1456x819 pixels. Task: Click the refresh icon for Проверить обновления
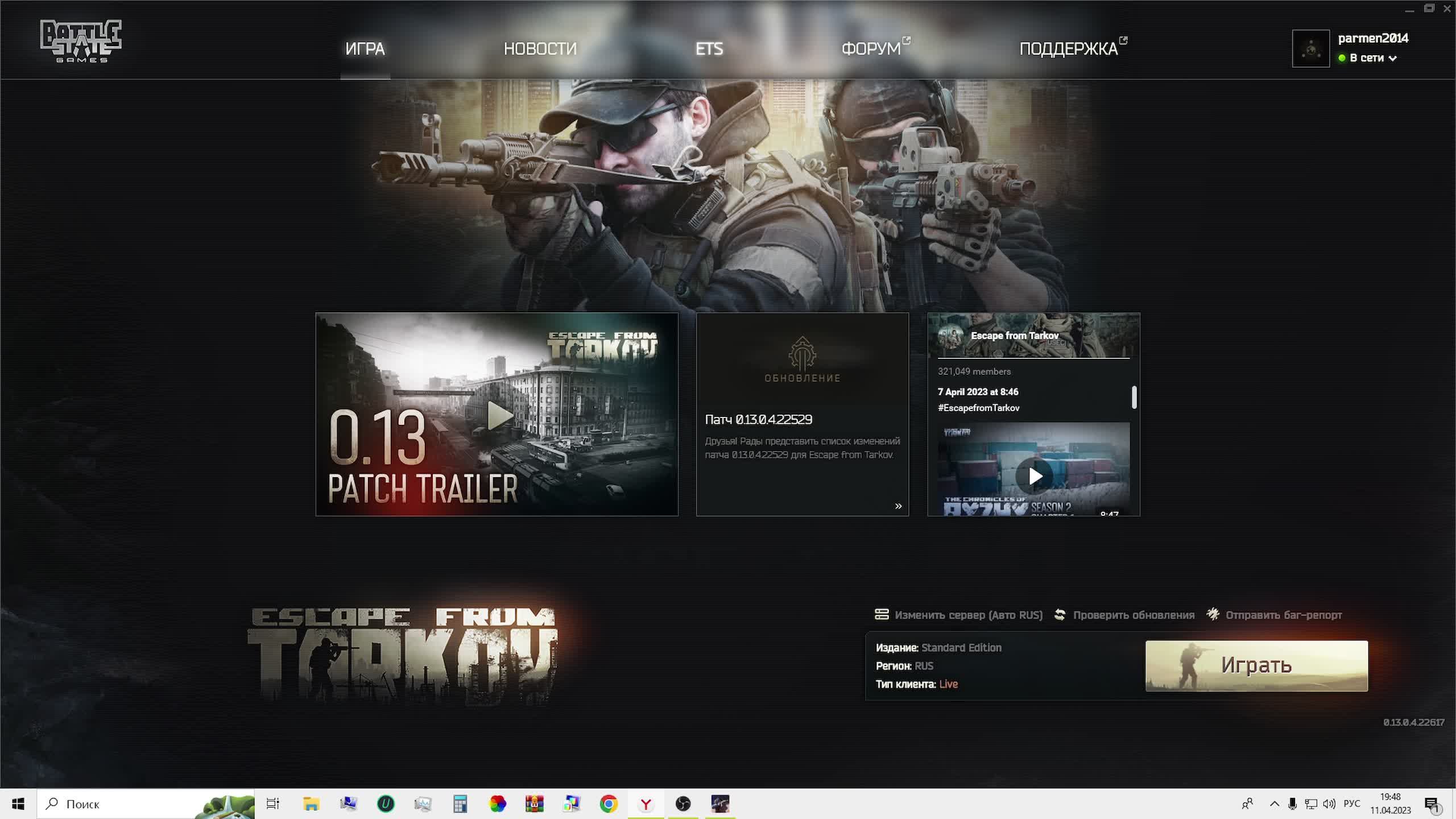coord(1060,614)
